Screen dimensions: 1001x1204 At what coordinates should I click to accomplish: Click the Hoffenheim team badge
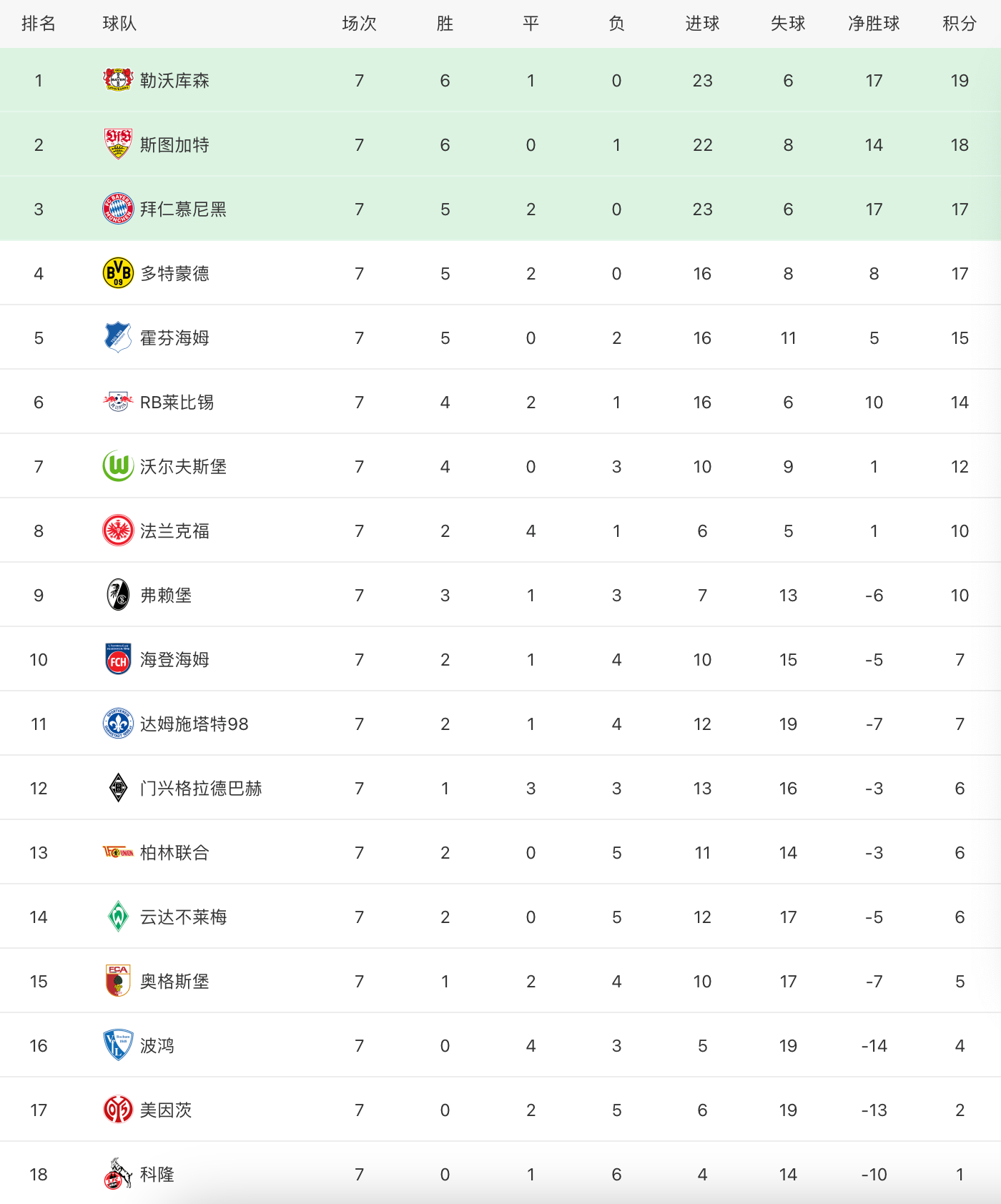118,337
